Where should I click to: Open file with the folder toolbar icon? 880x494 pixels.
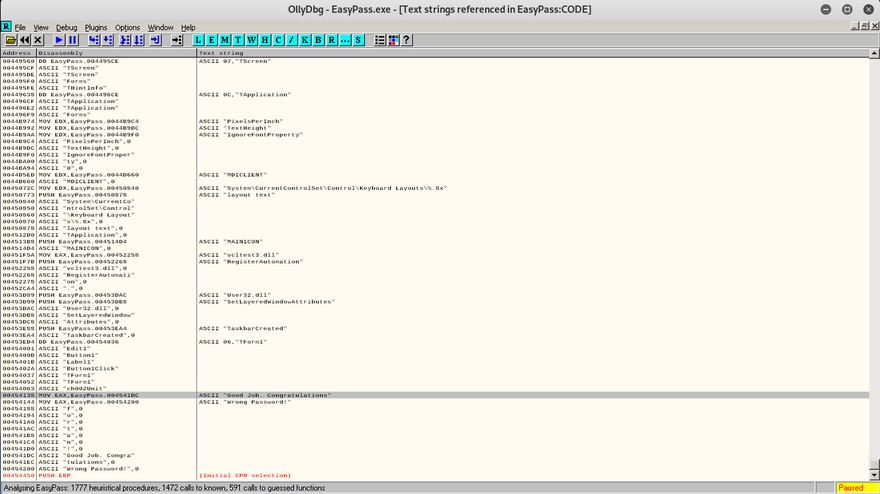coord(11,40)
